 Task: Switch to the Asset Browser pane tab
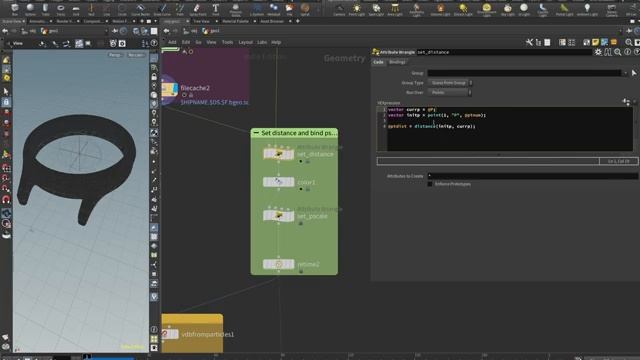coord(272,21)
